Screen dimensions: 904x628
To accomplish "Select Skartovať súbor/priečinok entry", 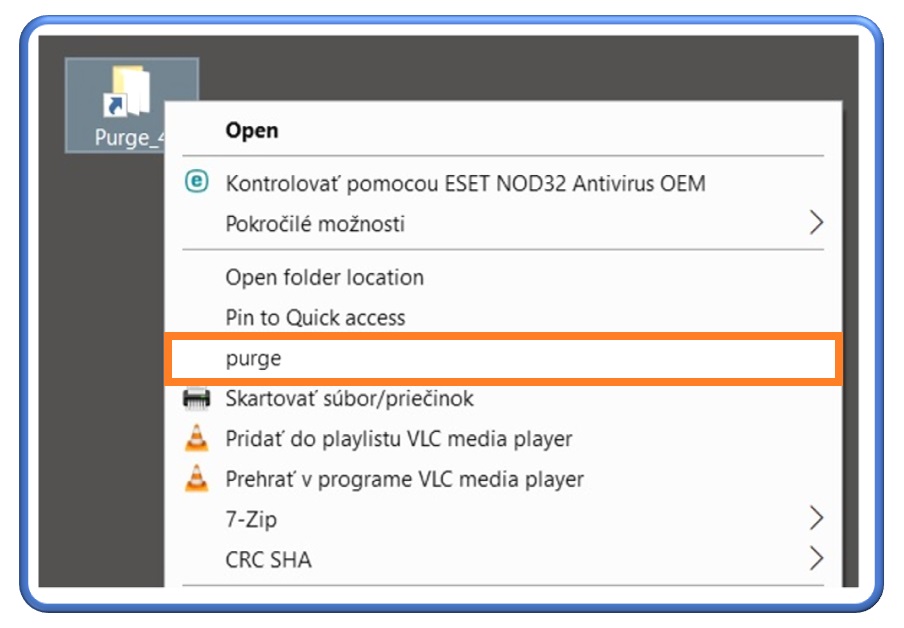I will [349, 399].
